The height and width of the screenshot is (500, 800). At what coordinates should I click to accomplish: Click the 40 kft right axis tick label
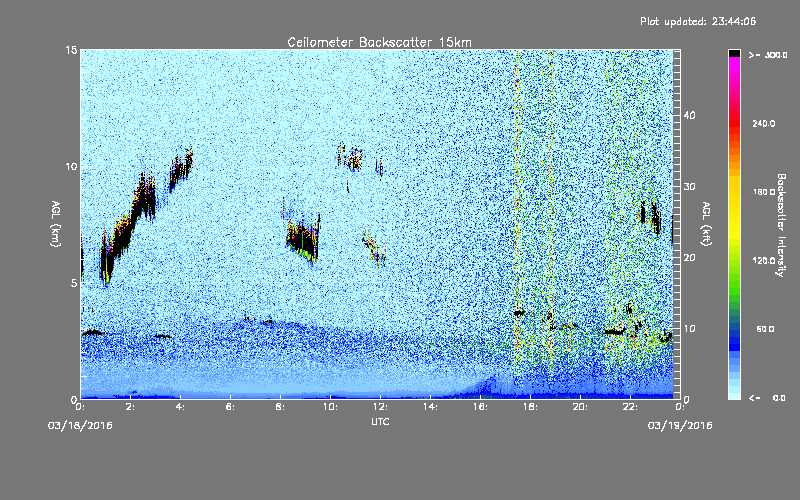click(689, 115)
